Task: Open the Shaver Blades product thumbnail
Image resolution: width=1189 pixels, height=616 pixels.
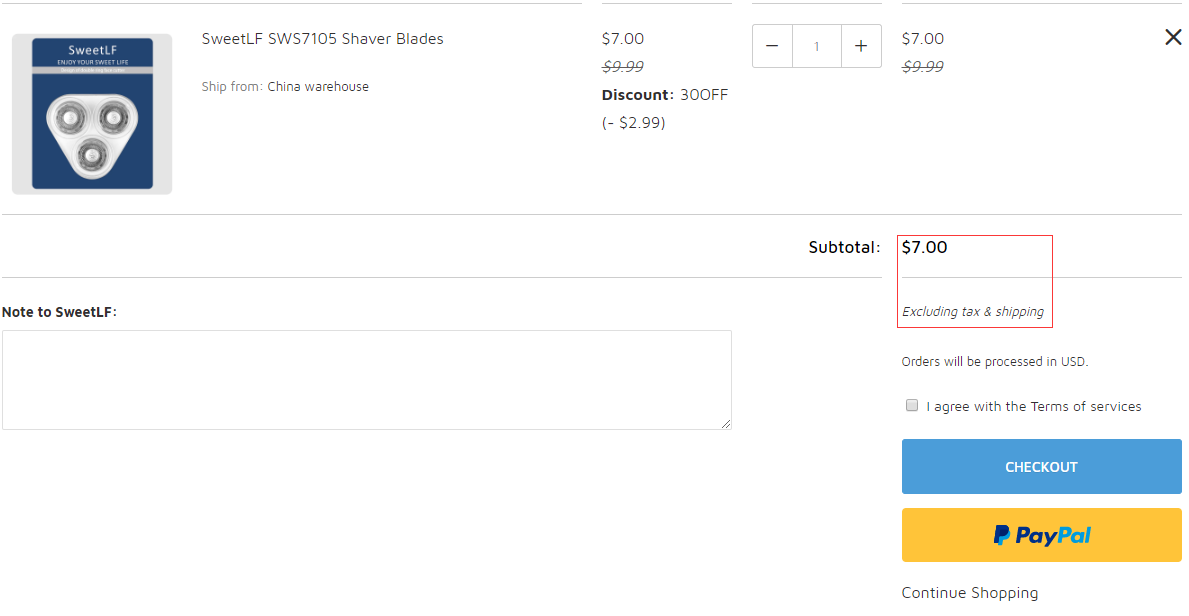Action: [x=92, y=114]
